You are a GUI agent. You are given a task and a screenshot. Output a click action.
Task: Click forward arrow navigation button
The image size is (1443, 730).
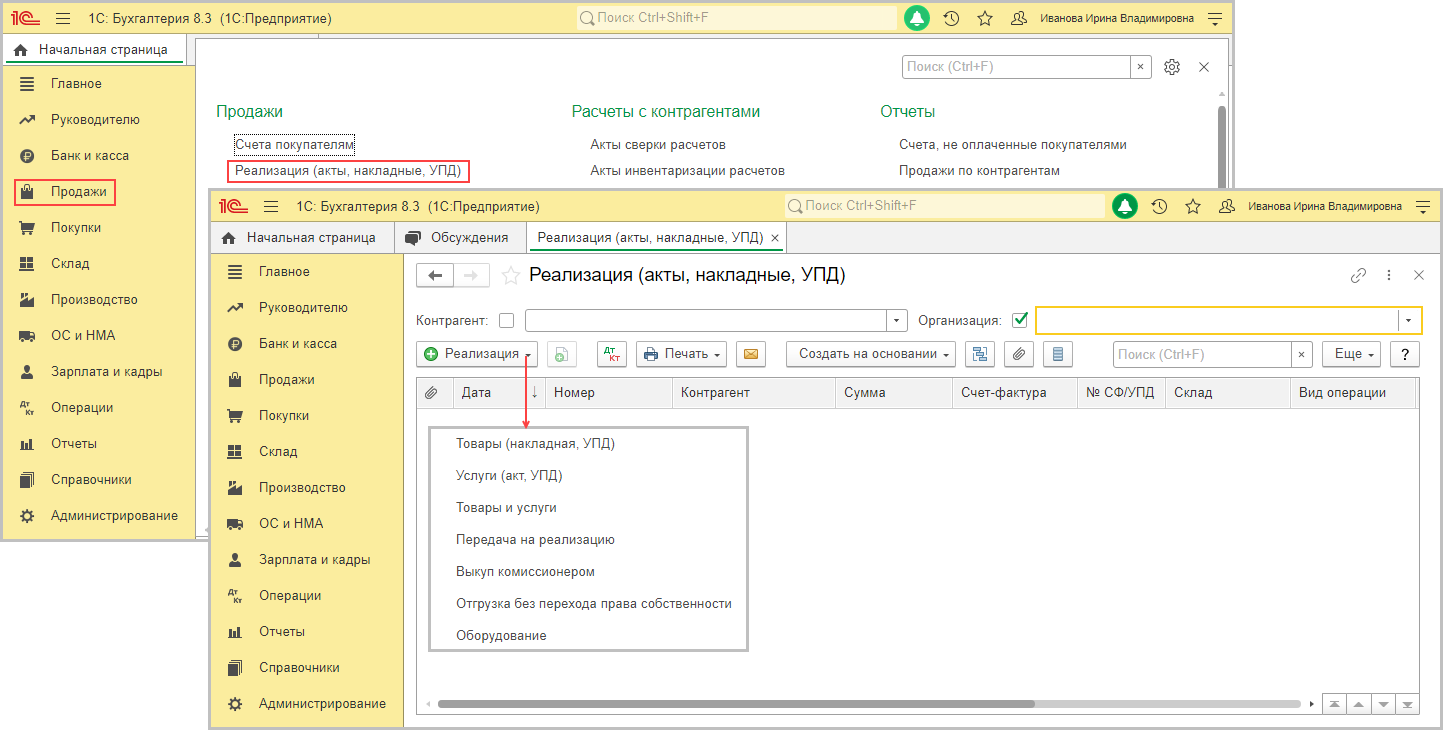[472, 275]
